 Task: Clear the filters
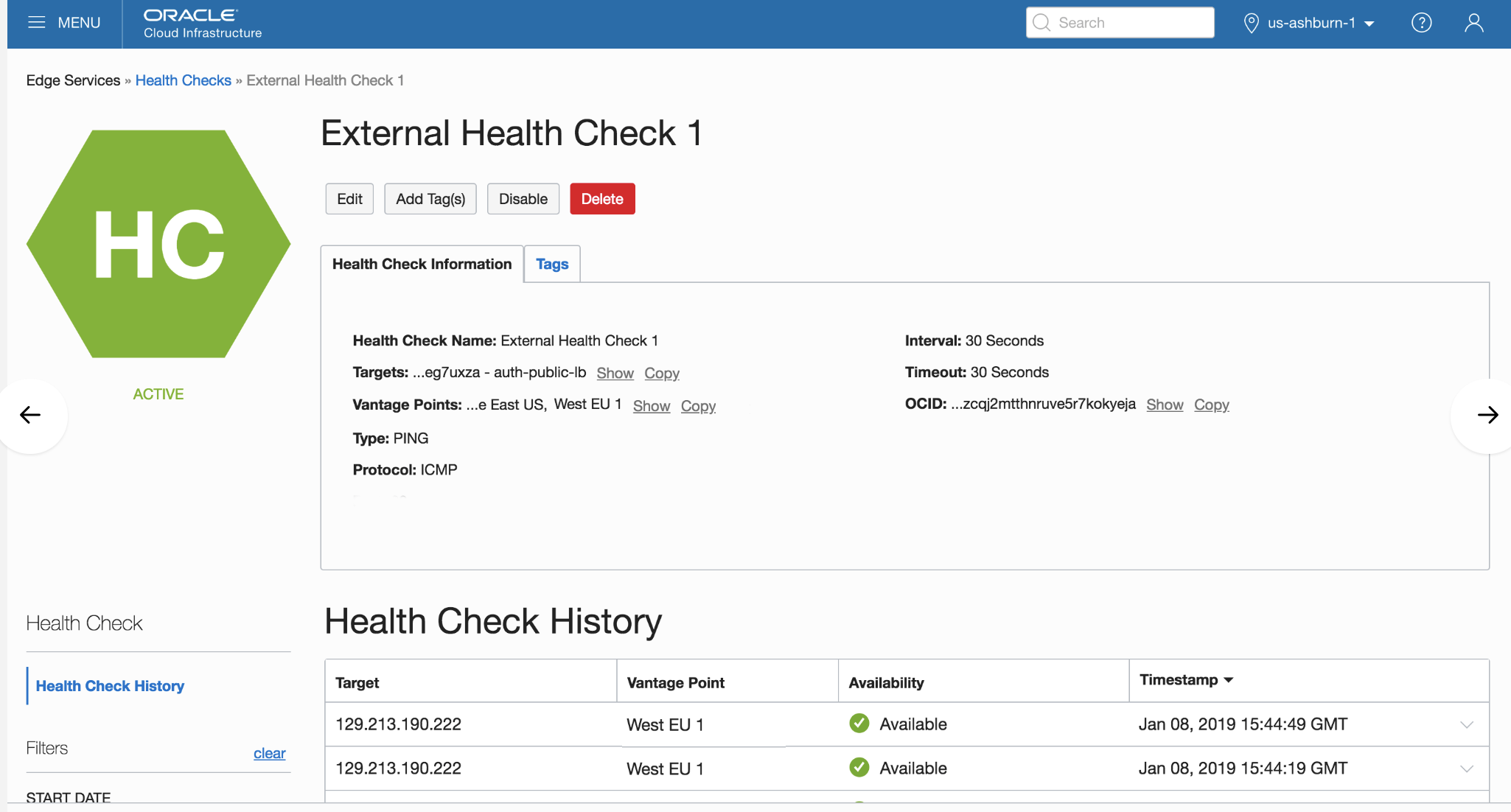pos(269,753)
